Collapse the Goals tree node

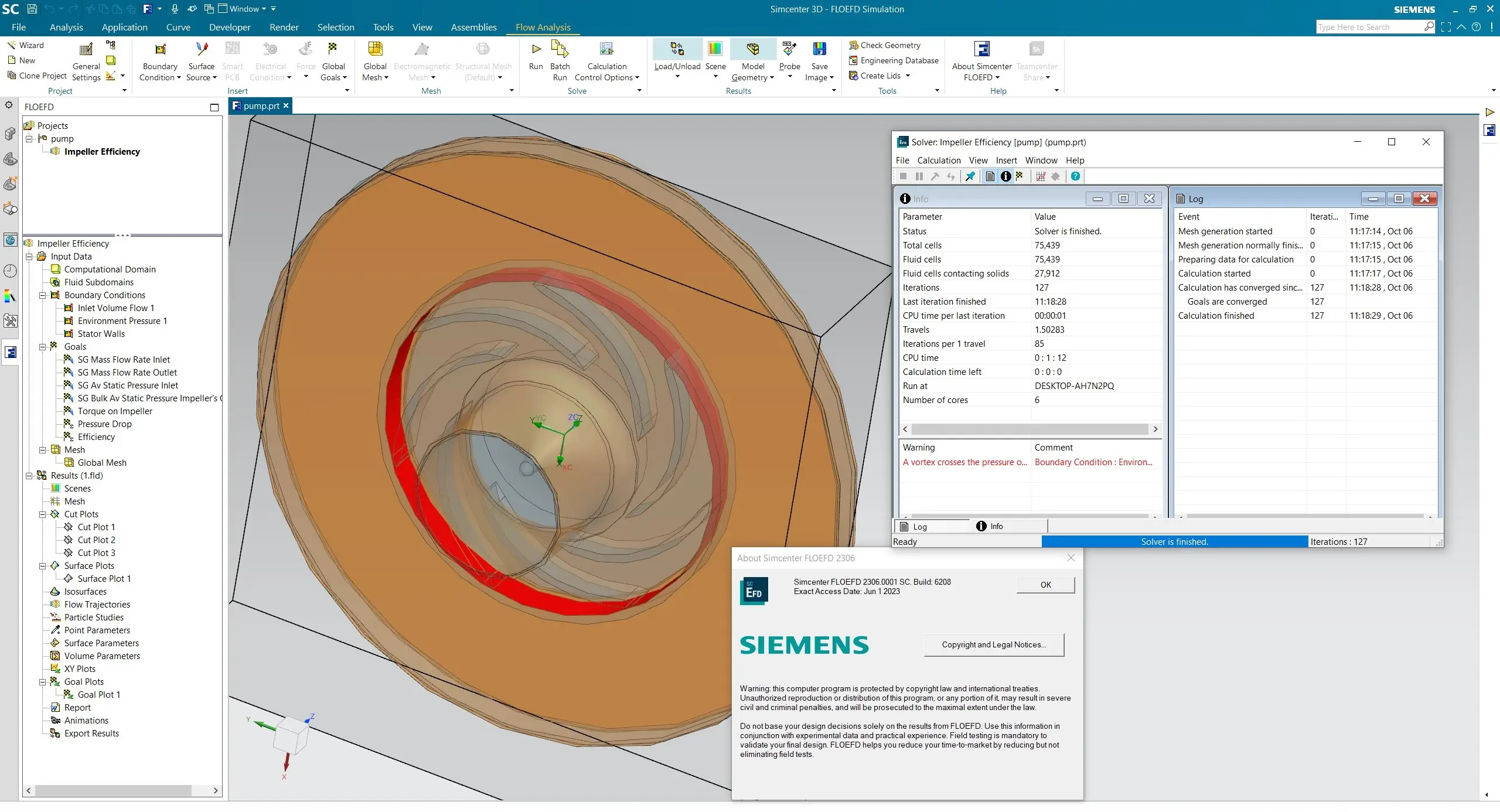click(x=42, y=347)
